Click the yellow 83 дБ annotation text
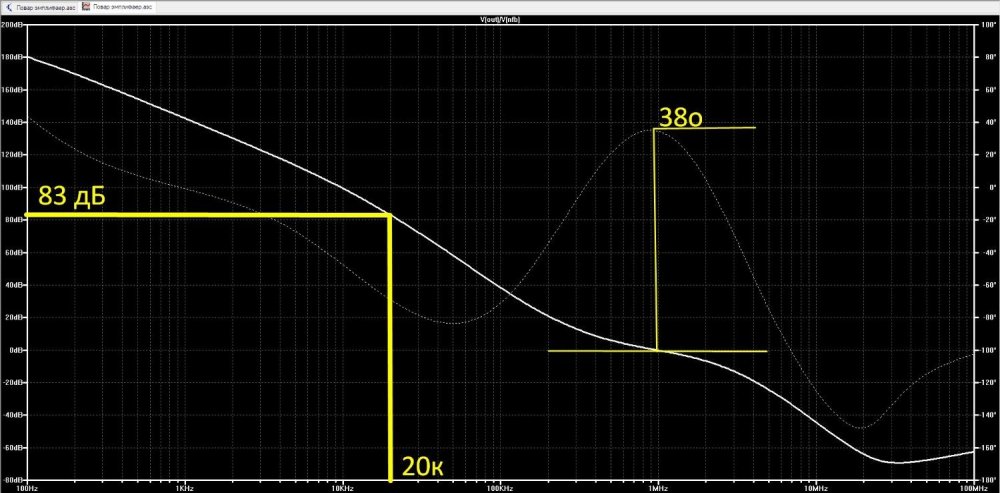 pos(72,197)
